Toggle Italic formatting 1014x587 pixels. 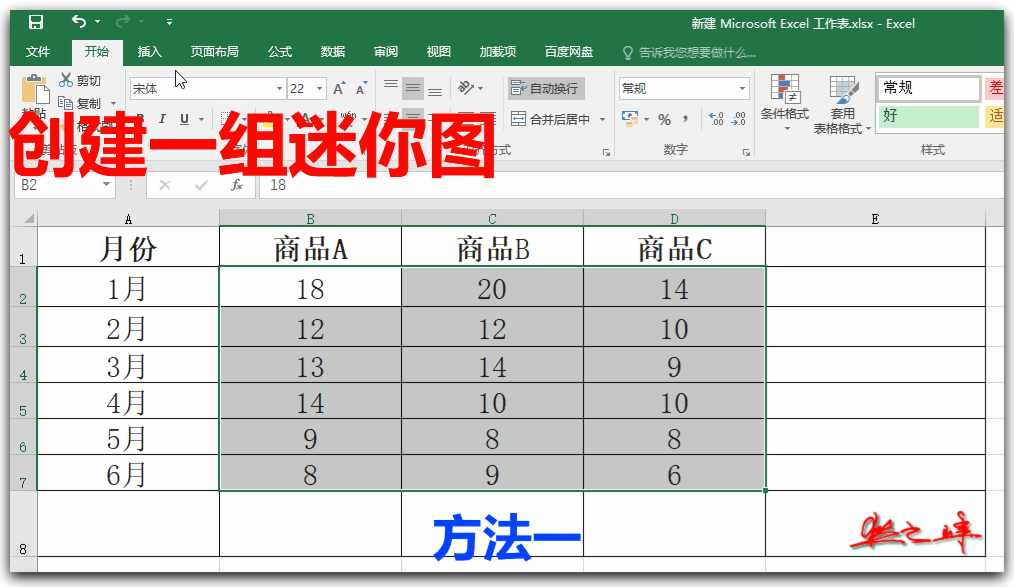pyautogui.click(x=162, y=119)
